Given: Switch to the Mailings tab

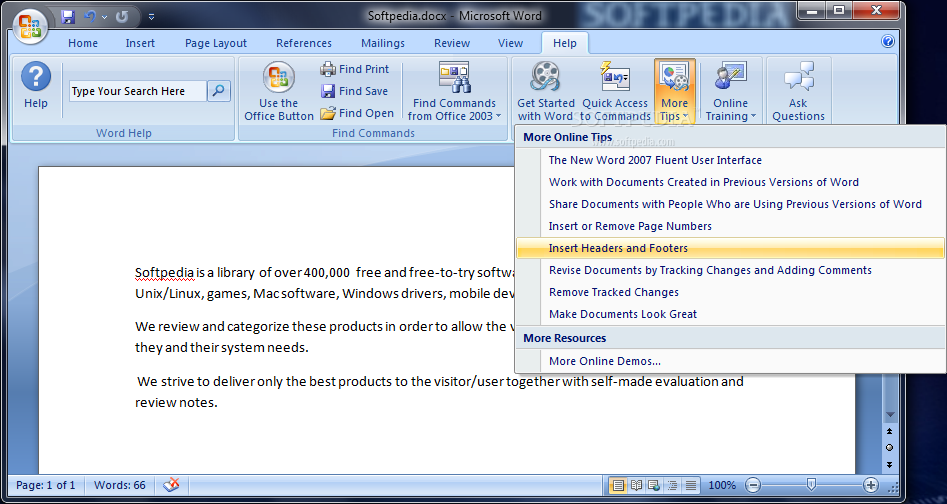Looking at the screenshot, I should tap(383, 43).
